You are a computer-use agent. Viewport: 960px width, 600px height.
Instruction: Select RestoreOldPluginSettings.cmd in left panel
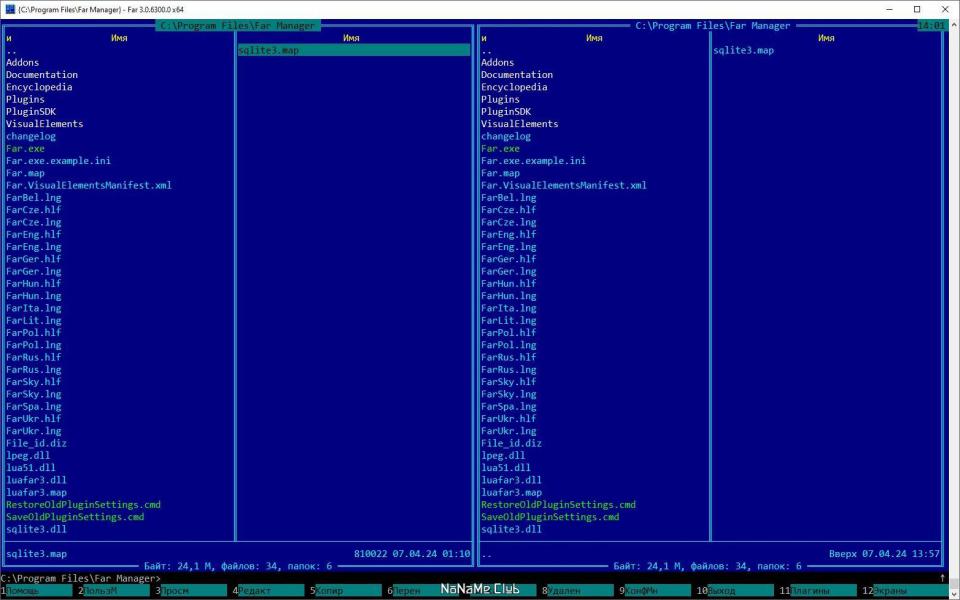(83, 504)
